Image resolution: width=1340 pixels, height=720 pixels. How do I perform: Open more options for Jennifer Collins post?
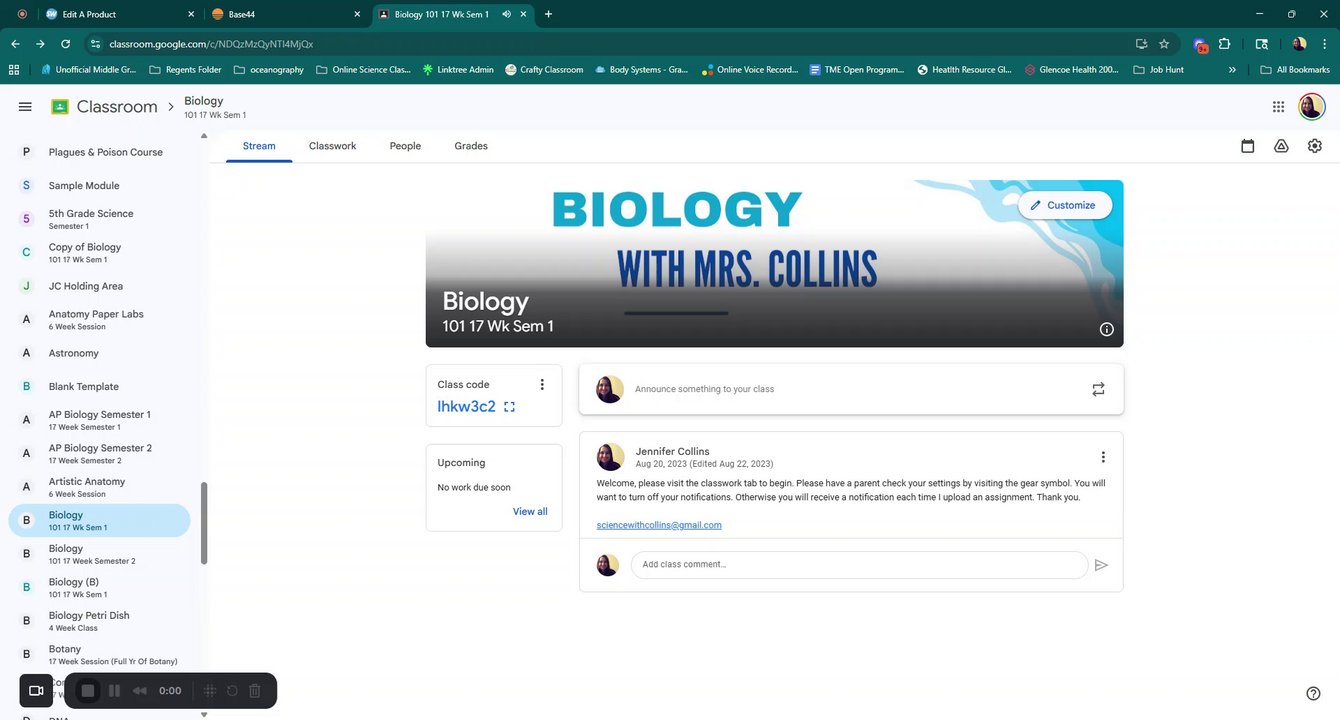click(x=1103, y=457)
